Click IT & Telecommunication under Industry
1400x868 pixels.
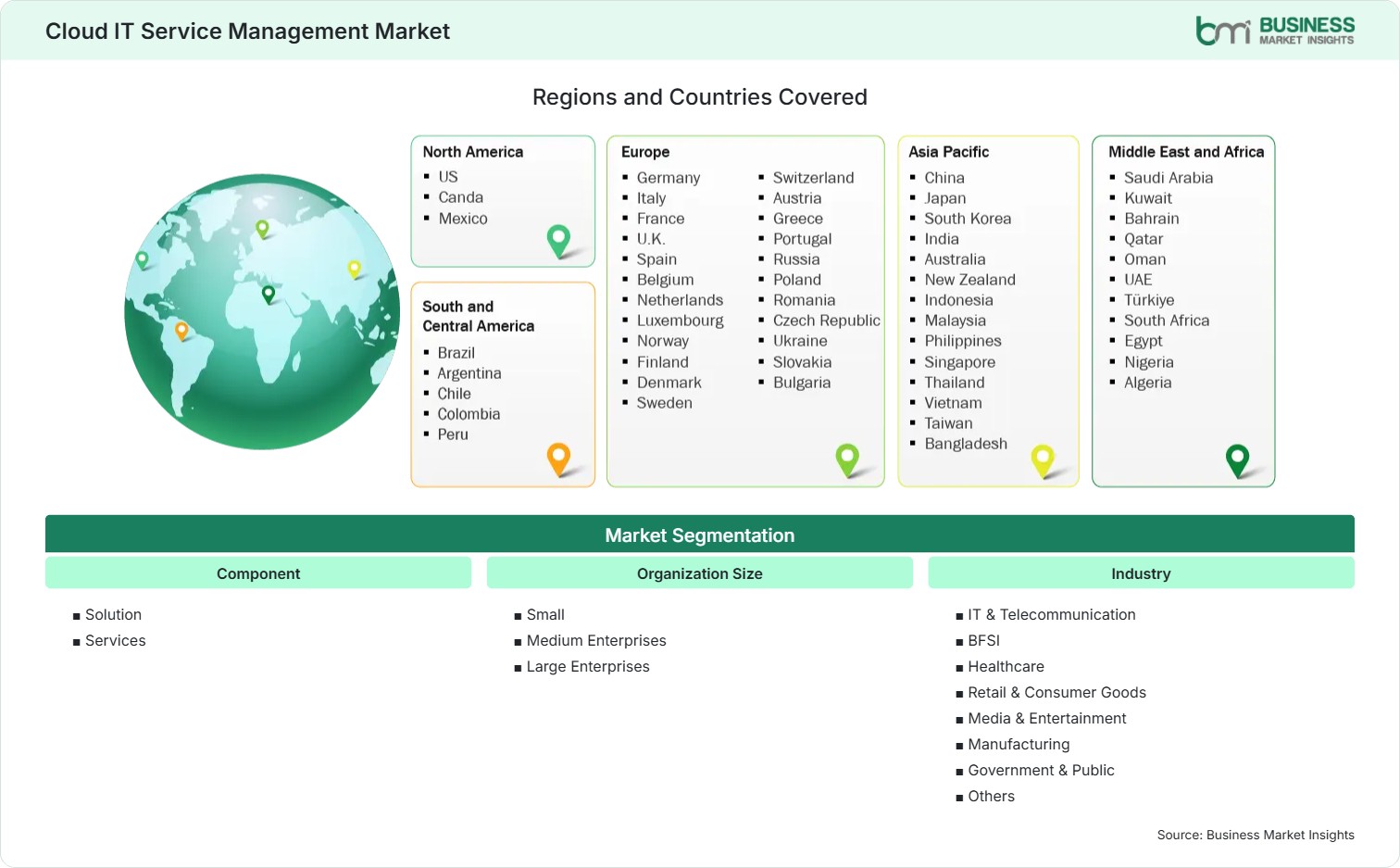pos(1051,614)
